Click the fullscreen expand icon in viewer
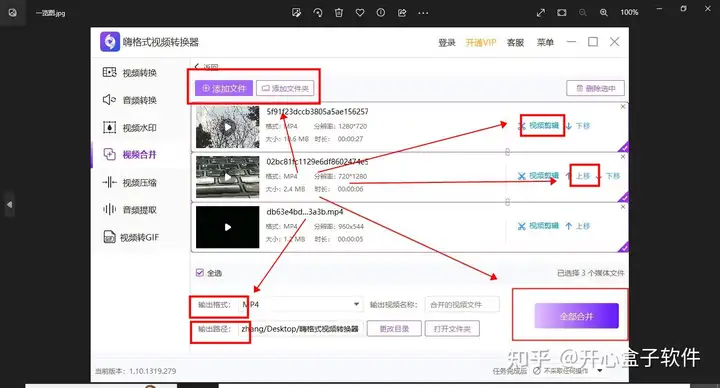This screenshot has height=388, width=720. click(x=540, y=12)
